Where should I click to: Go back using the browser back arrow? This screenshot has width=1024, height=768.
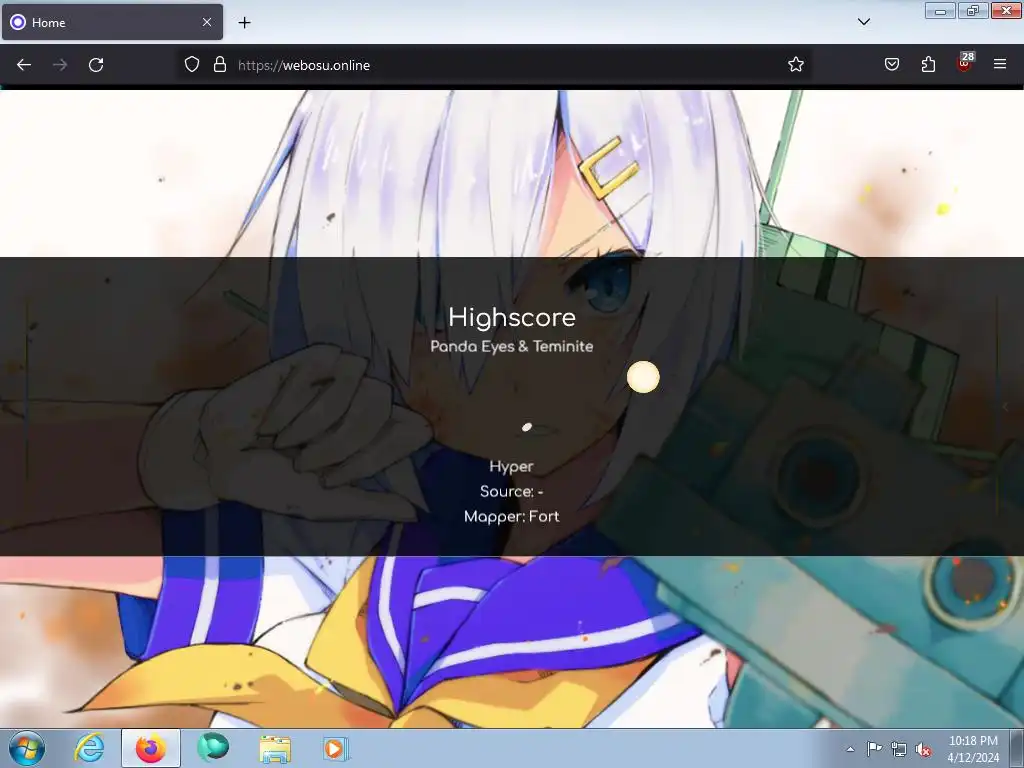[24, 65]
